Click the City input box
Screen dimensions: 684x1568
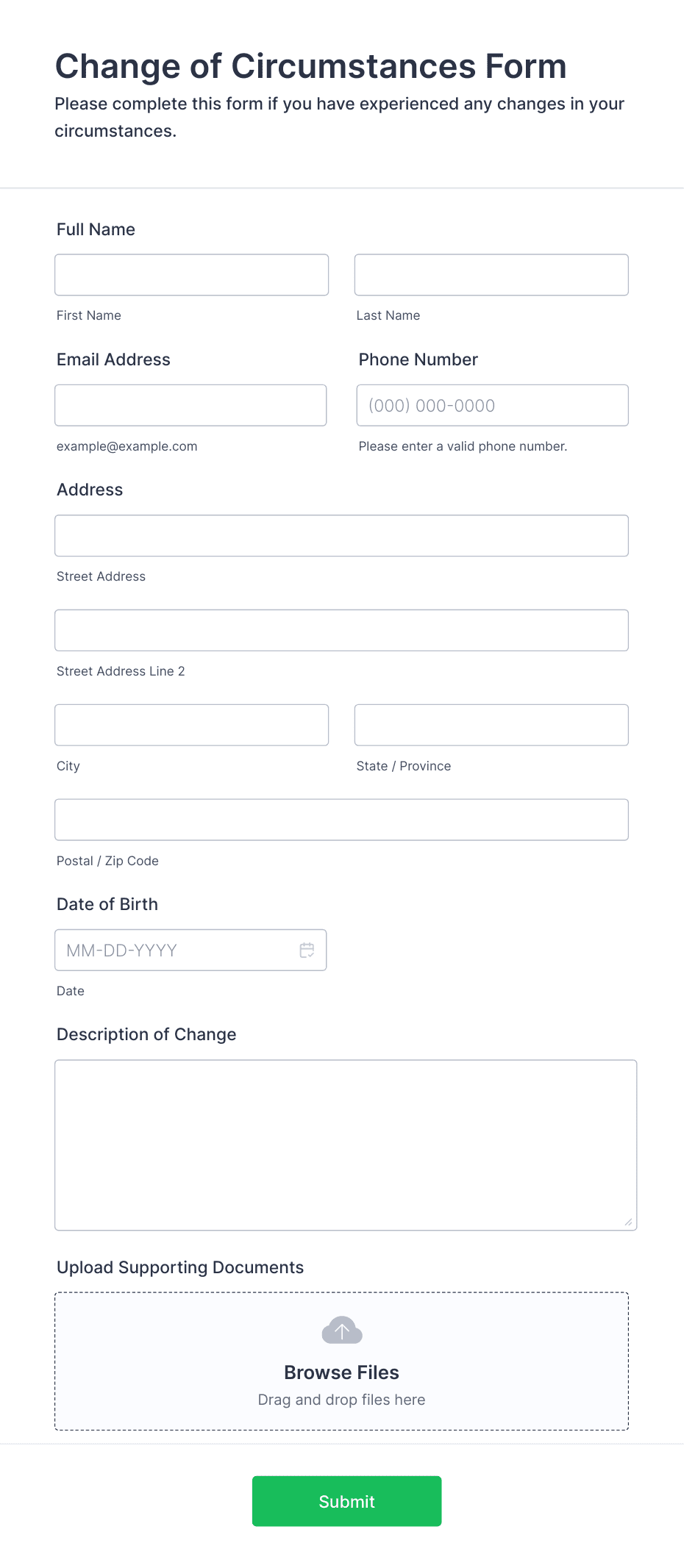pyautogui.click(x=191, y=725)
